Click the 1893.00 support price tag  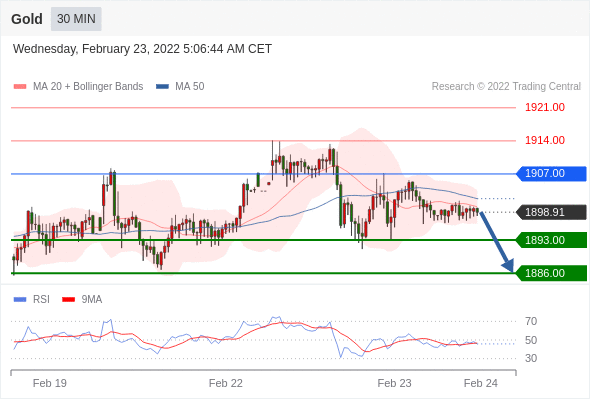[551, 240]
